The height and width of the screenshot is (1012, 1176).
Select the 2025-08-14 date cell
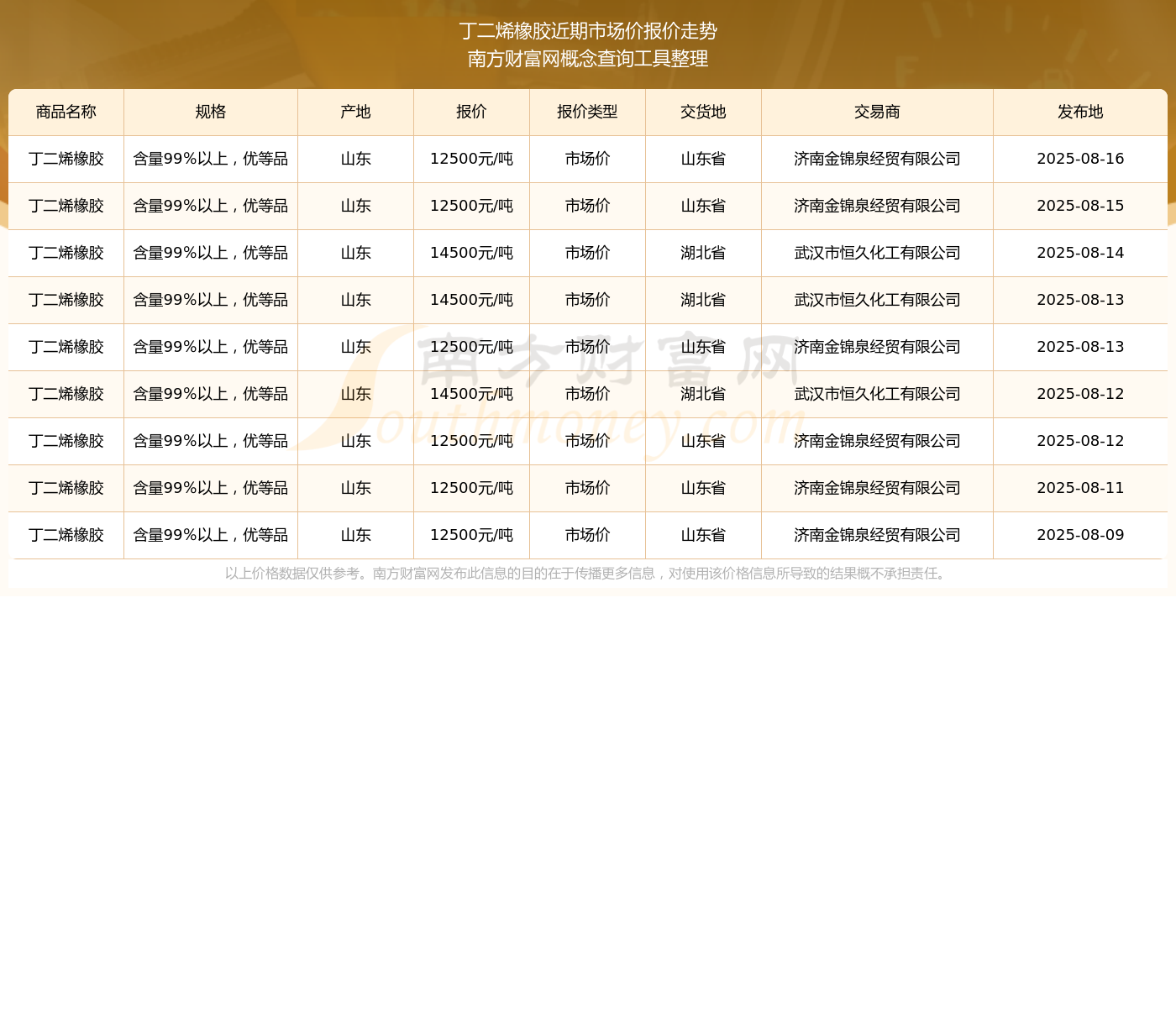tap(1080, 254)
